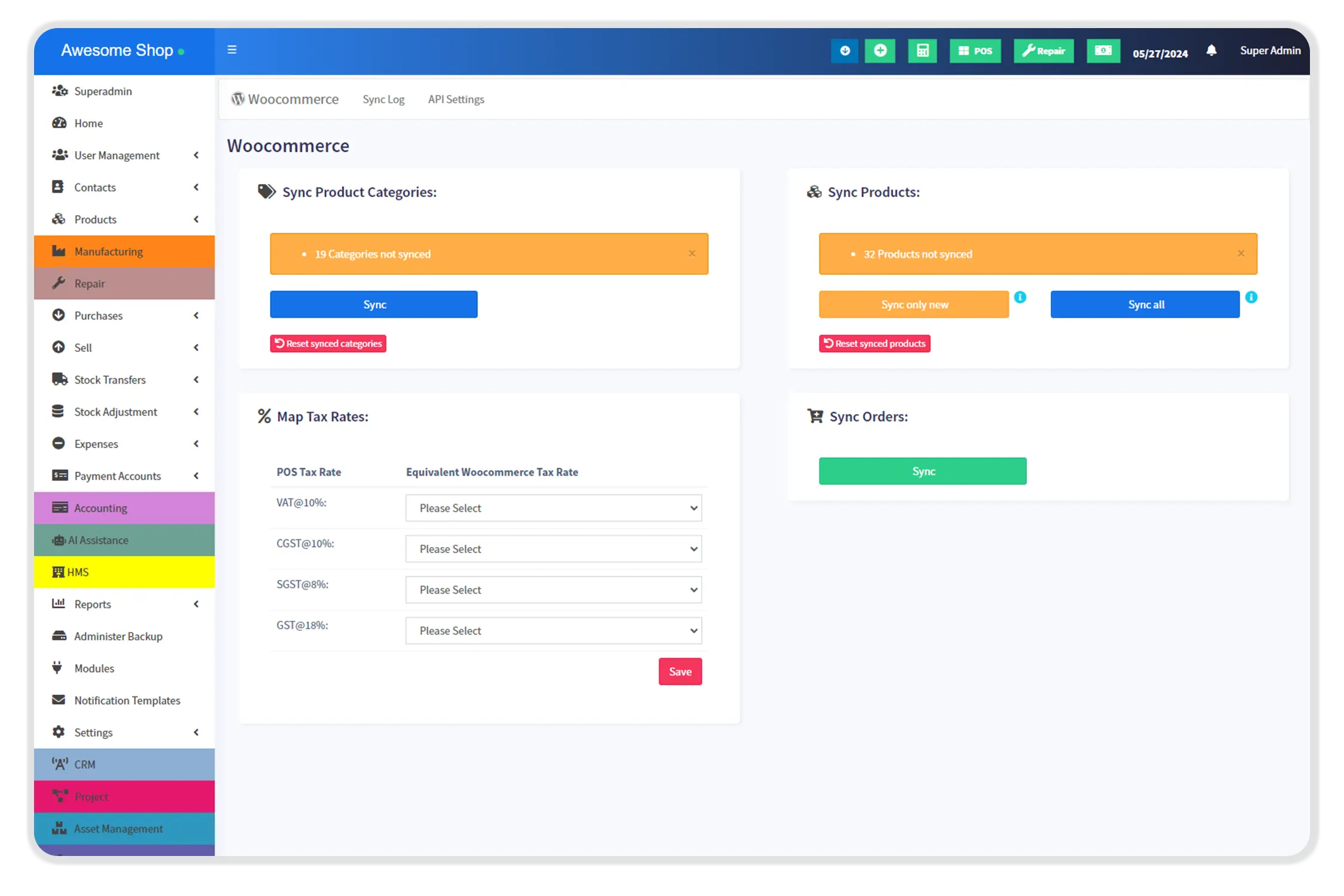
Task: Click the tags icon by Sync Product Categories
Action: pos(266,191)
